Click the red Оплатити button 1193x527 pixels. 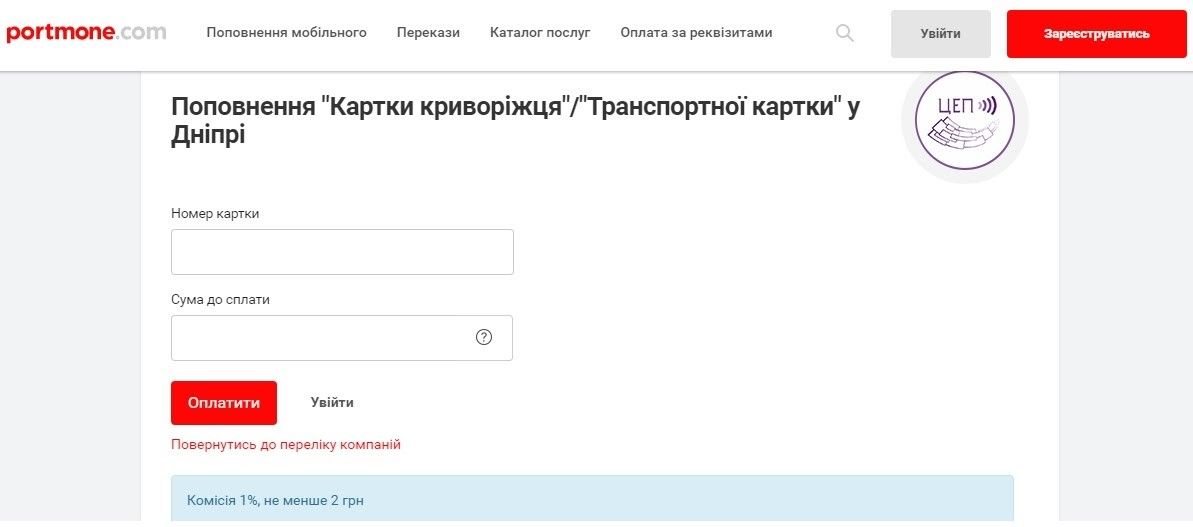[x=224, y=403]
